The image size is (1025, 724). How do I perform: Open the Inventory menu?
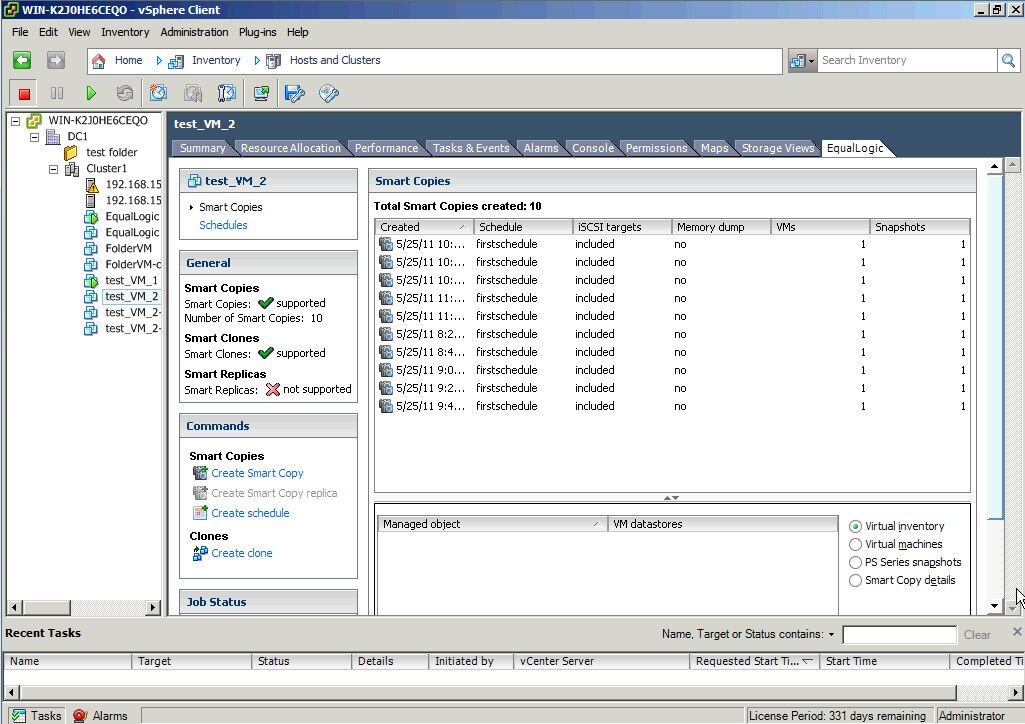[125, 32]
